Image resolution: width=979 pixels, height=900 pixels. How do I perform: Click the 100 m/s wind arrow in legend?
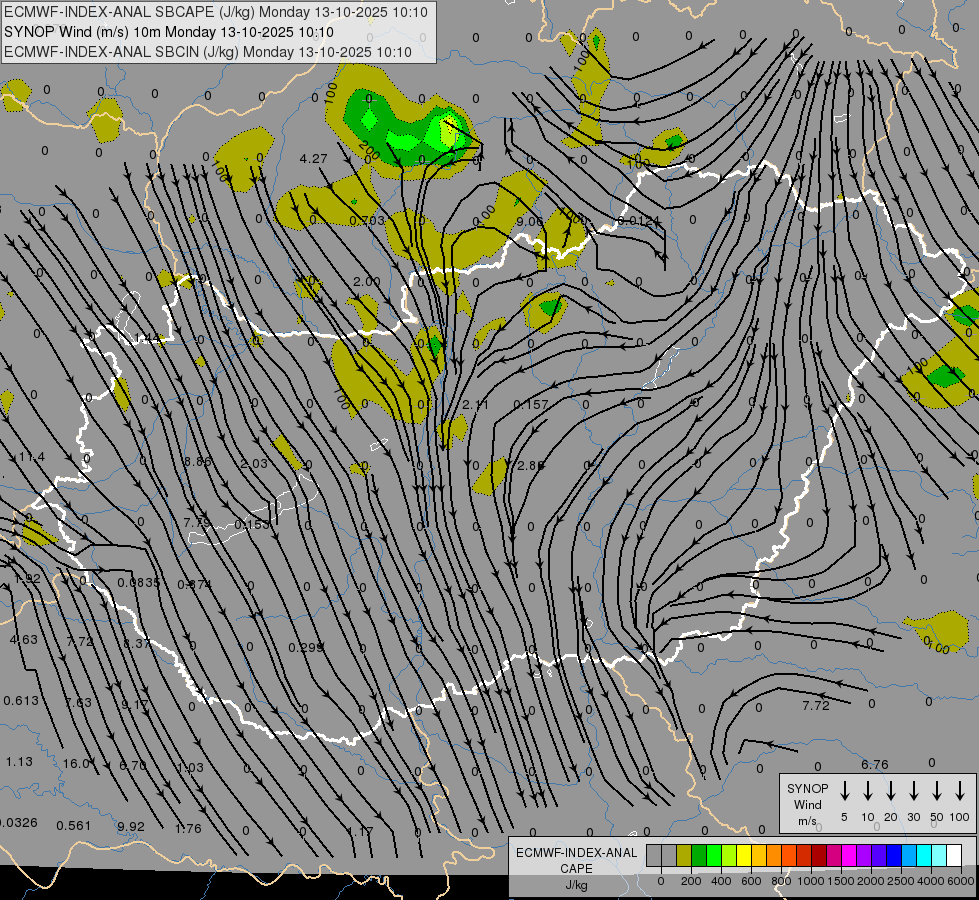[x=960, y=790]
